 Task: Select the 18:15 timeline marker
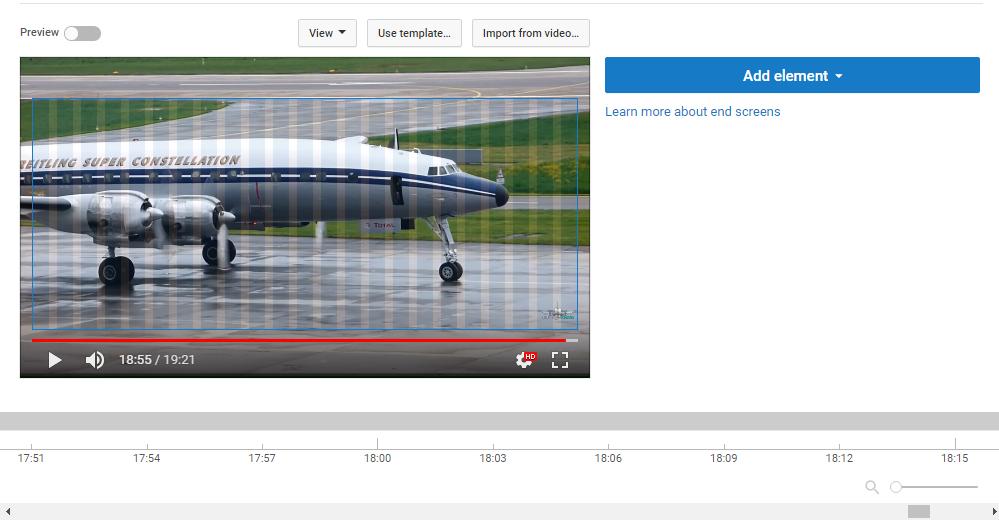click(x=954, y=458)
